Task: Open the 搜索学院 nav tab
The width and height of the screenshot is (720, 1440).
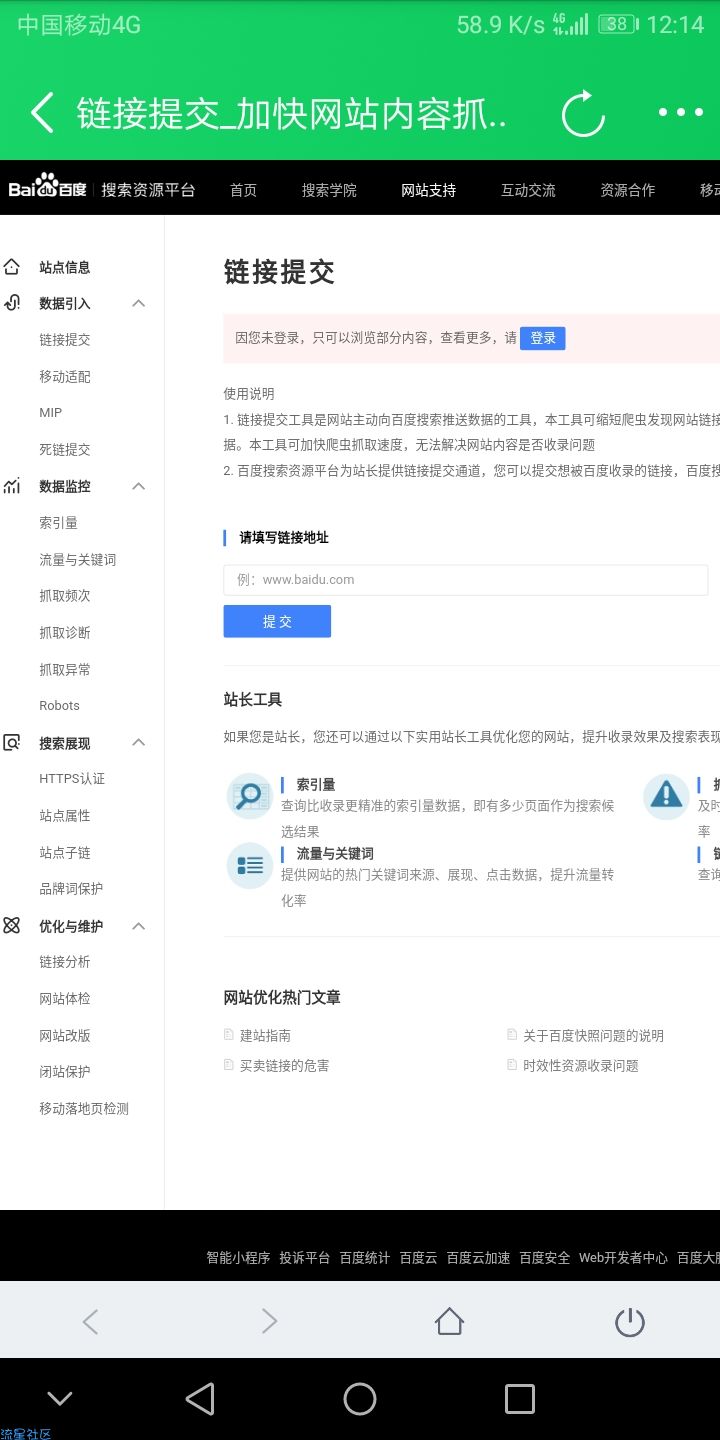Action: 329,190
